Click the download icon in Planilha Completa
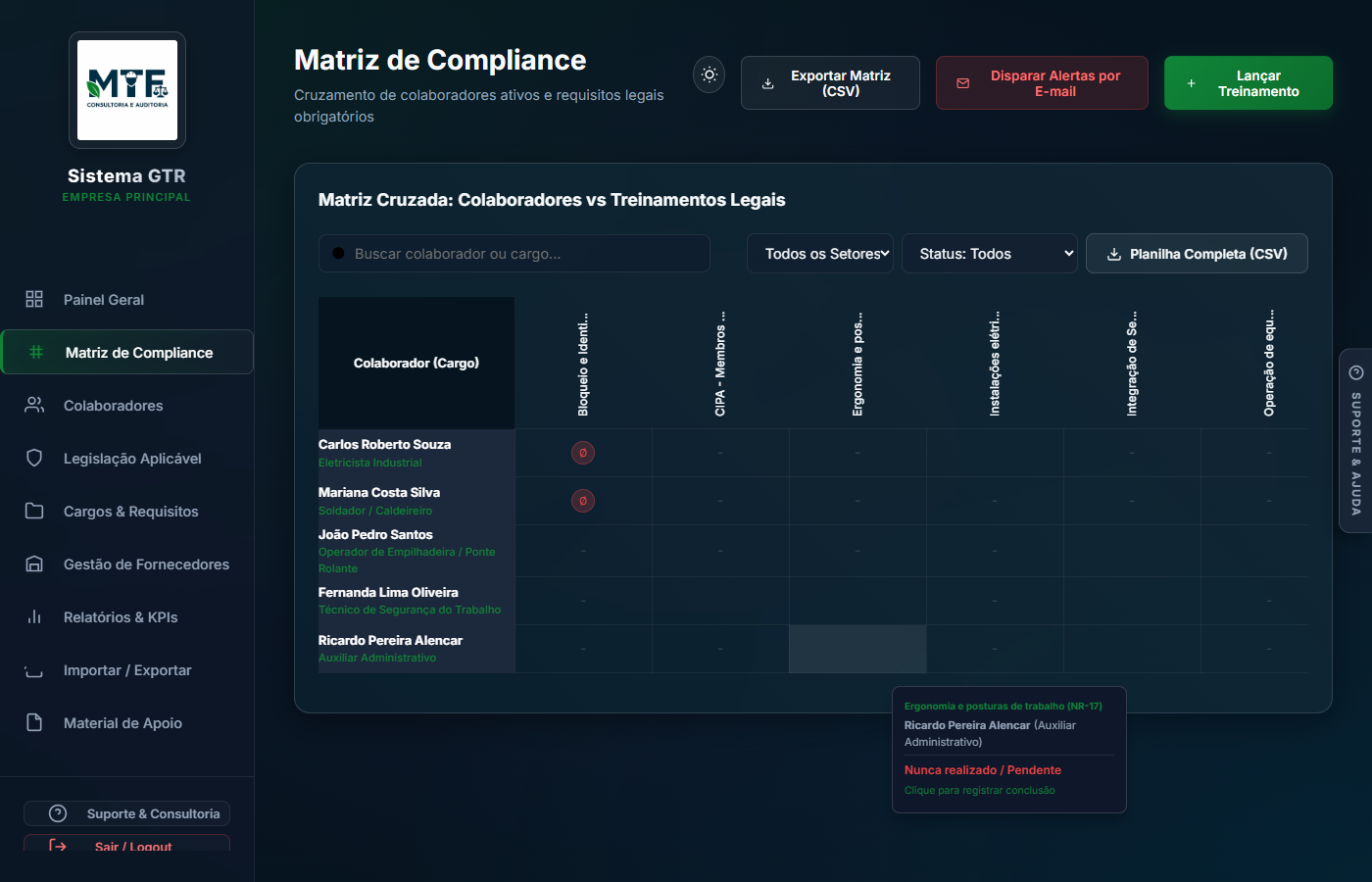Screen dimensions: 1372x882 [x=1114, y=254]
